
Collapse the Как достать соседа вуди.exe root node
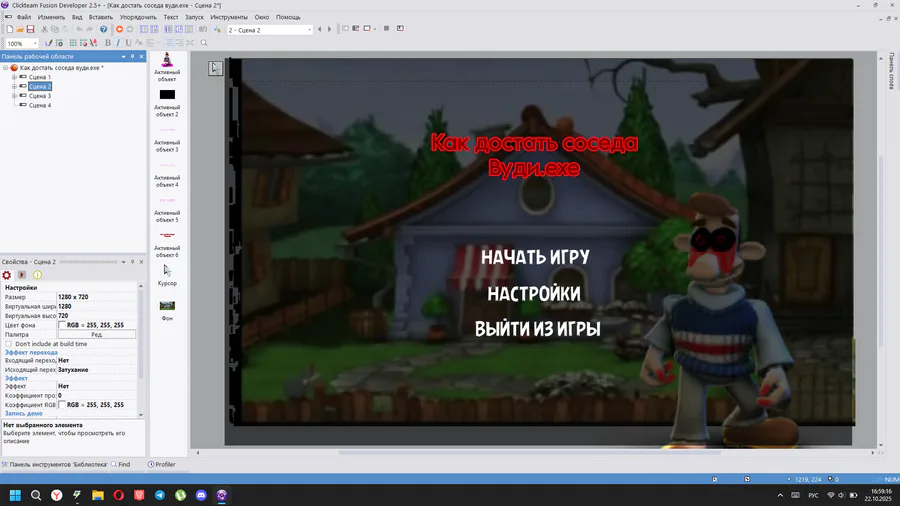coord(6,68)
